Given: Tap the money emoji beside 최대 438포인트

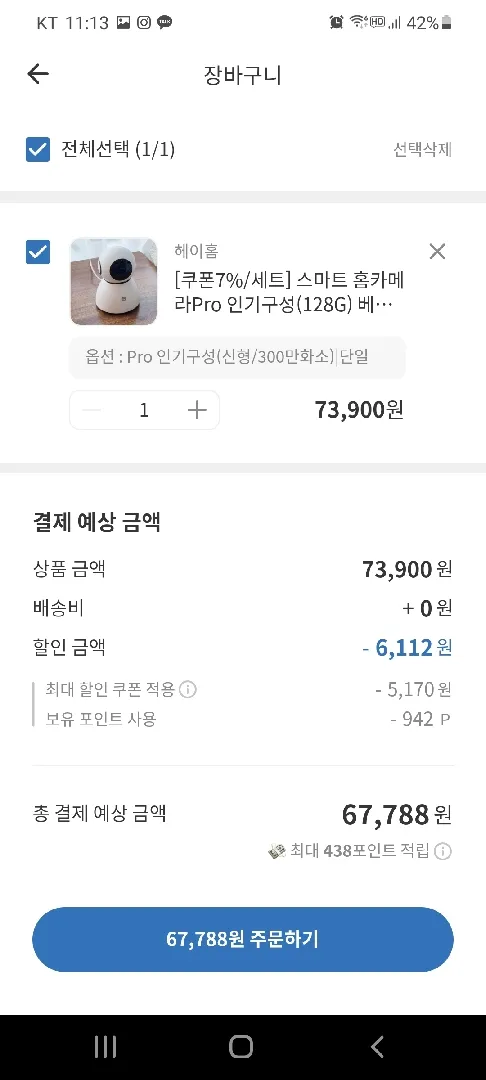Looking at the screenshot, I should pyautogui.click(x=276, y=852).
